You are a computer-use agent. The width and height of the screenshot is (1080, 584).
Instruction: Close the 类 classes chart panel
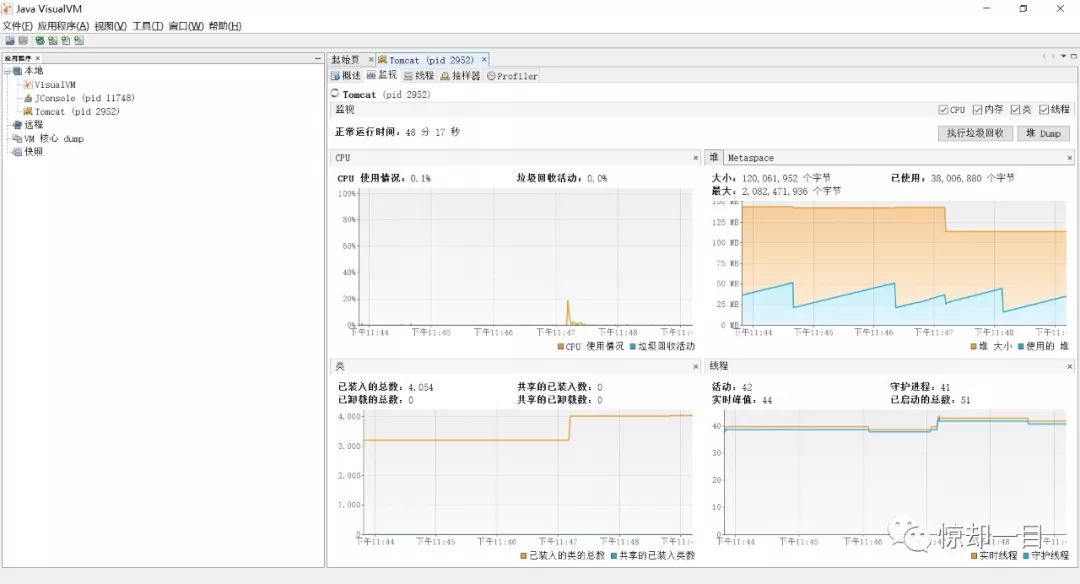(x=696, y=366)
